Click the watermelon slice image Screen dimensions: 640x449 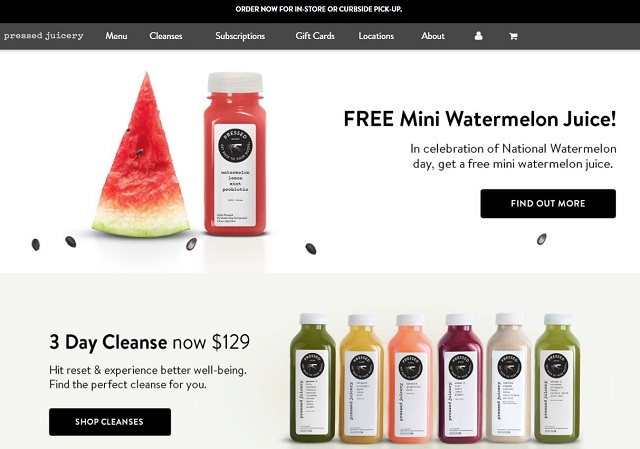pos(141,155)
